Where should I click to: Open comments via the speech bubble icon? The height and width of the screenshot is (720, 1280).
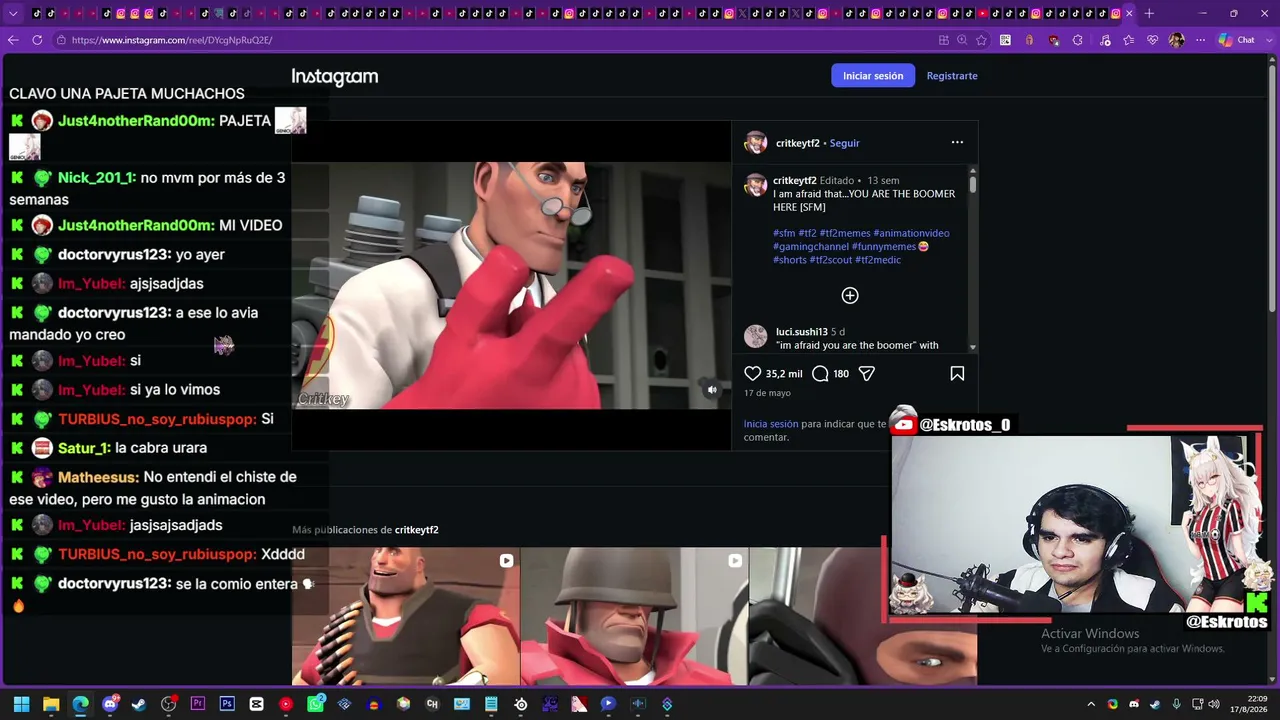pyautogui.click(x=820, y=374)
